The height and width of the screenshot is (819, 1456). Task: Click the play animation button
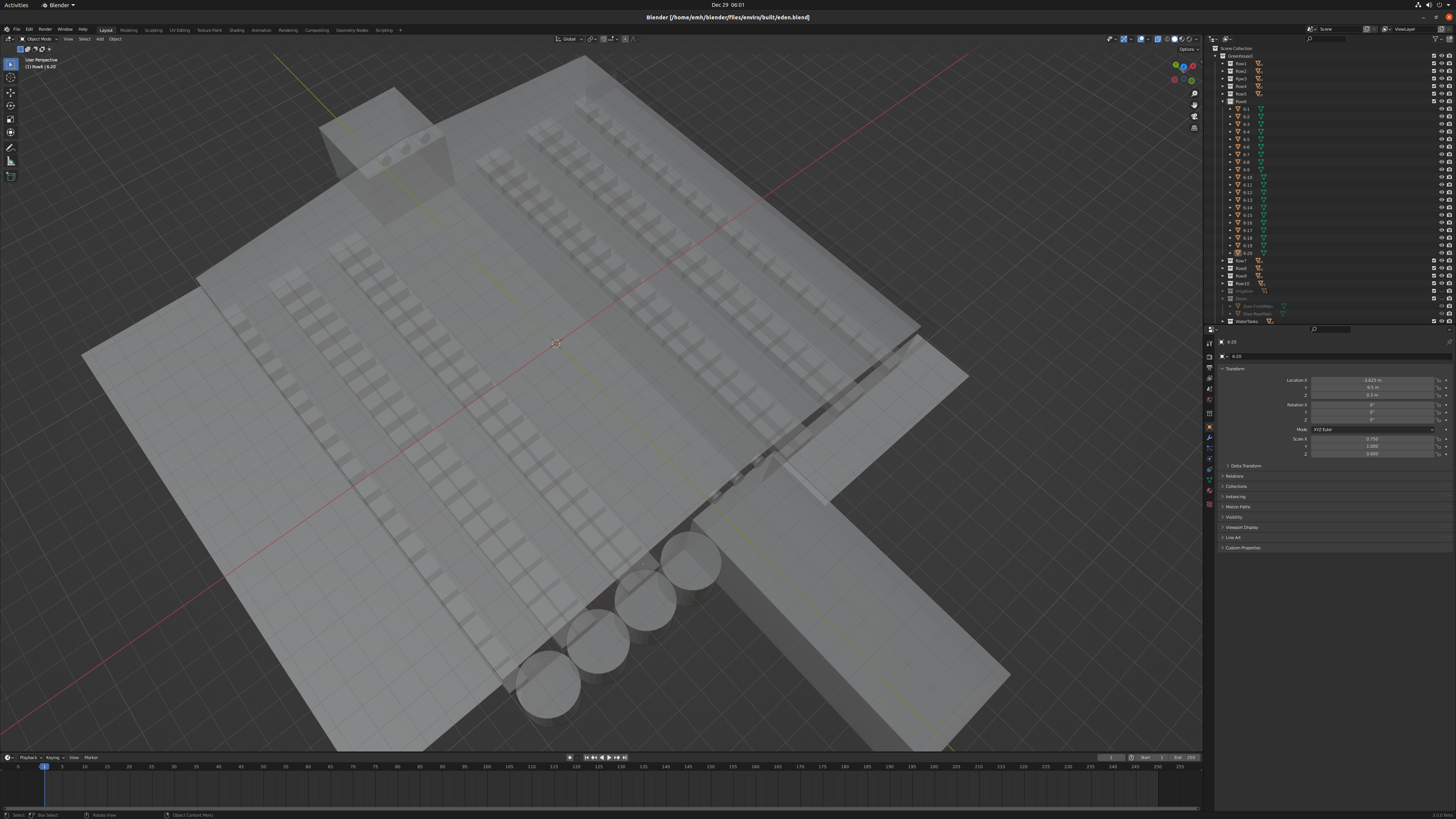click(x=609, y=758)
